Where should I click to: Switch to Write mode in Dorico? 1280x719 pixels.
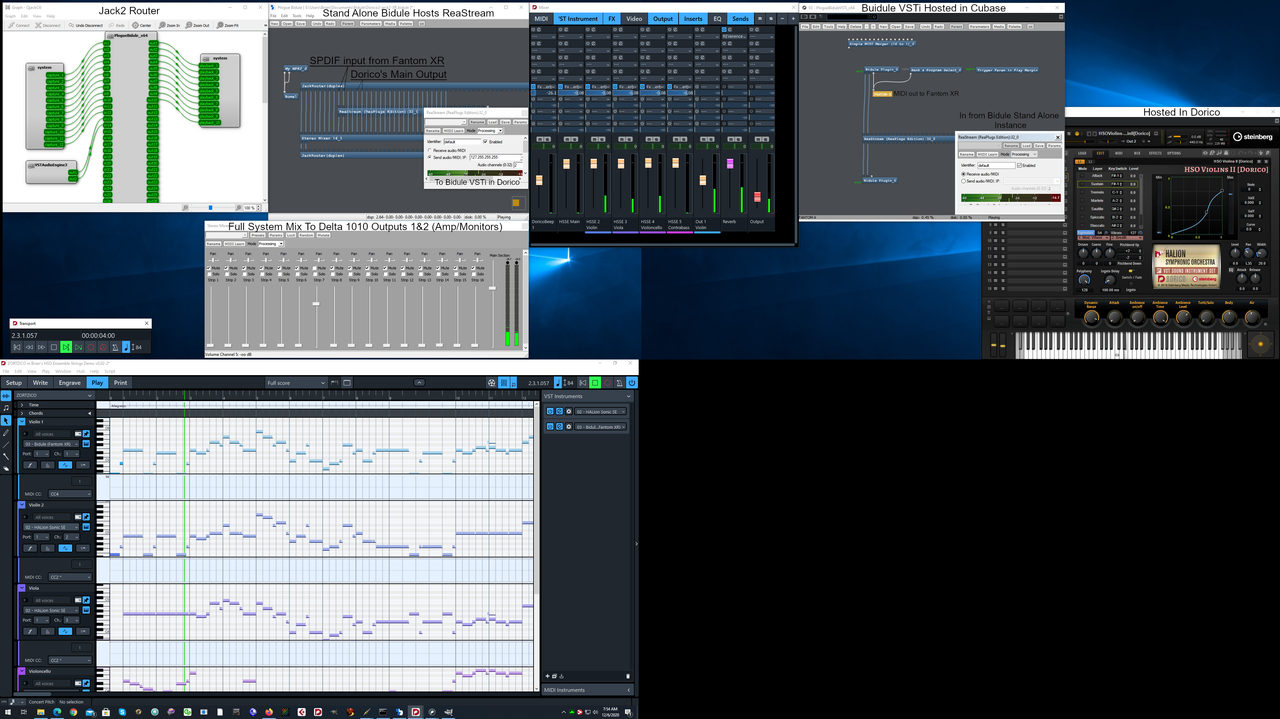click(40, 382)
